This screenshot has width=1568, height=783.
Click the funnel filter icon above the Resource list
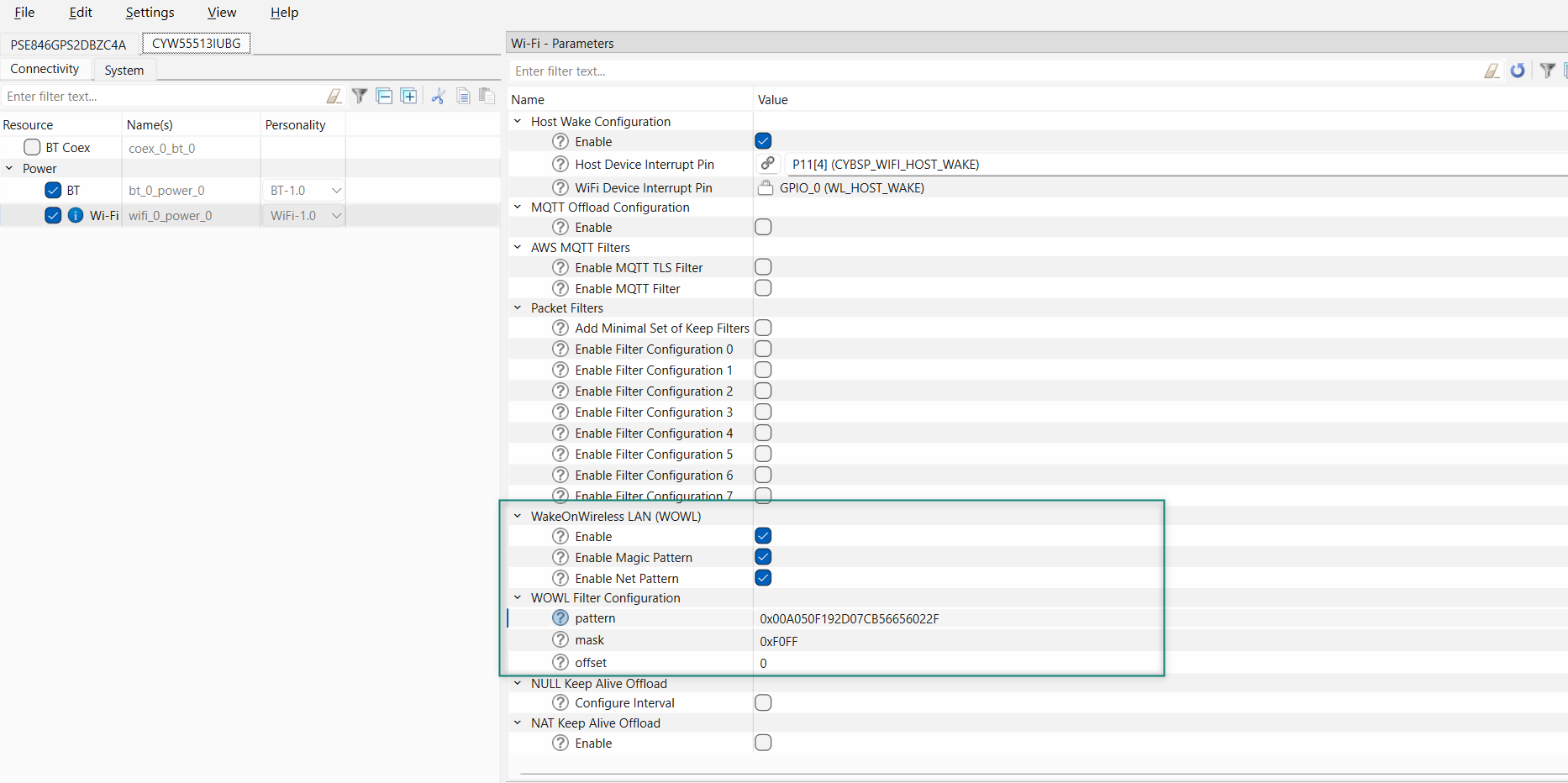coord(360,96)
